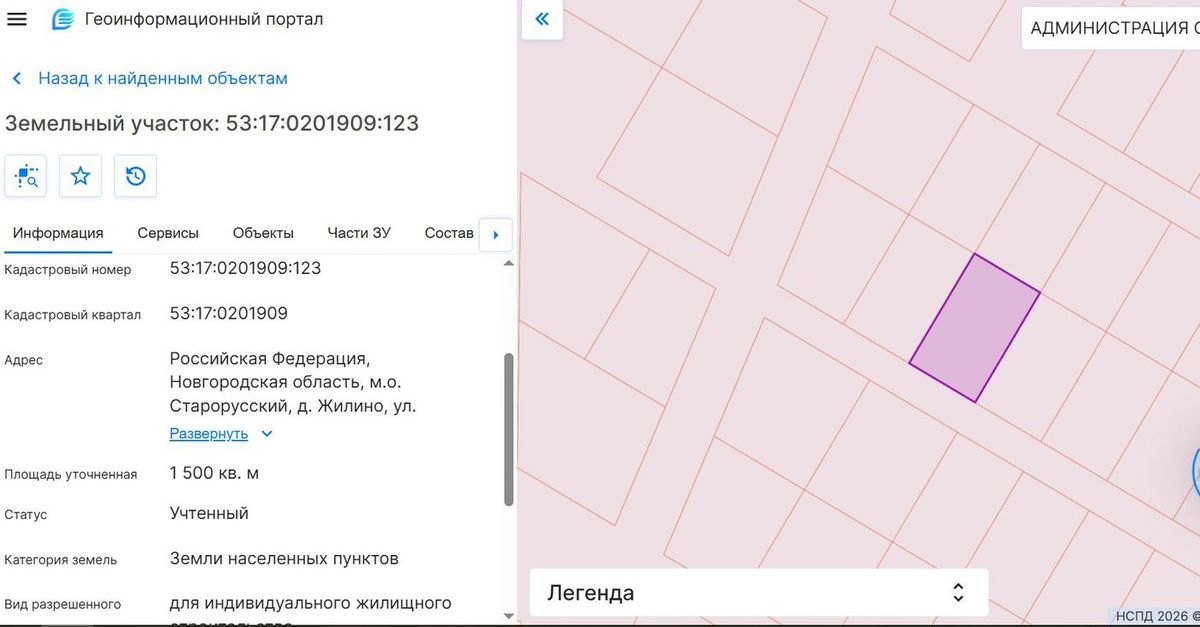
Task: Click the info panel scrollbar thumb
Action: click(x=508, y=429)
